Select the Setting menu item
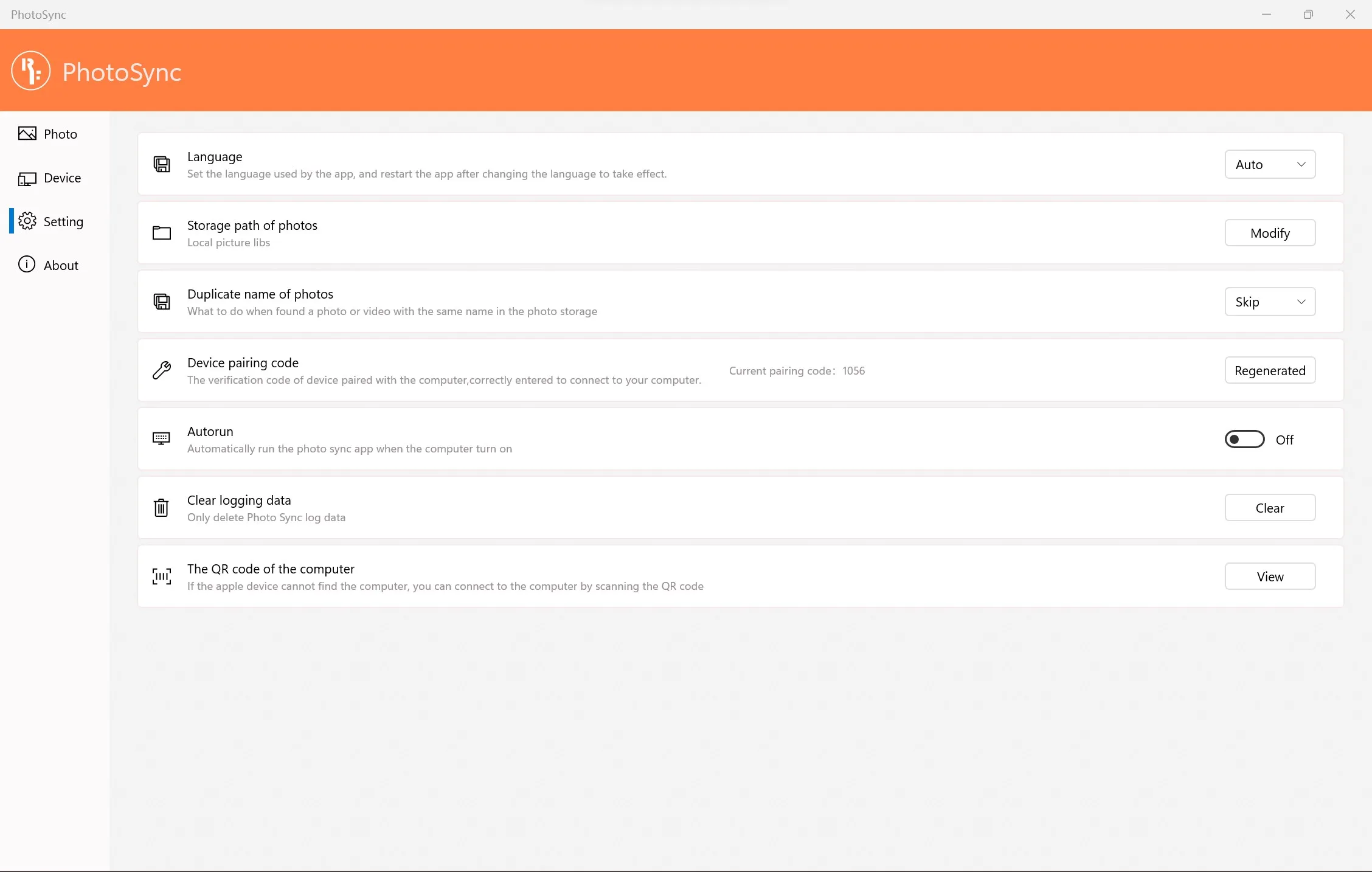Screen dimensions: 1372x872 (55, 221)
